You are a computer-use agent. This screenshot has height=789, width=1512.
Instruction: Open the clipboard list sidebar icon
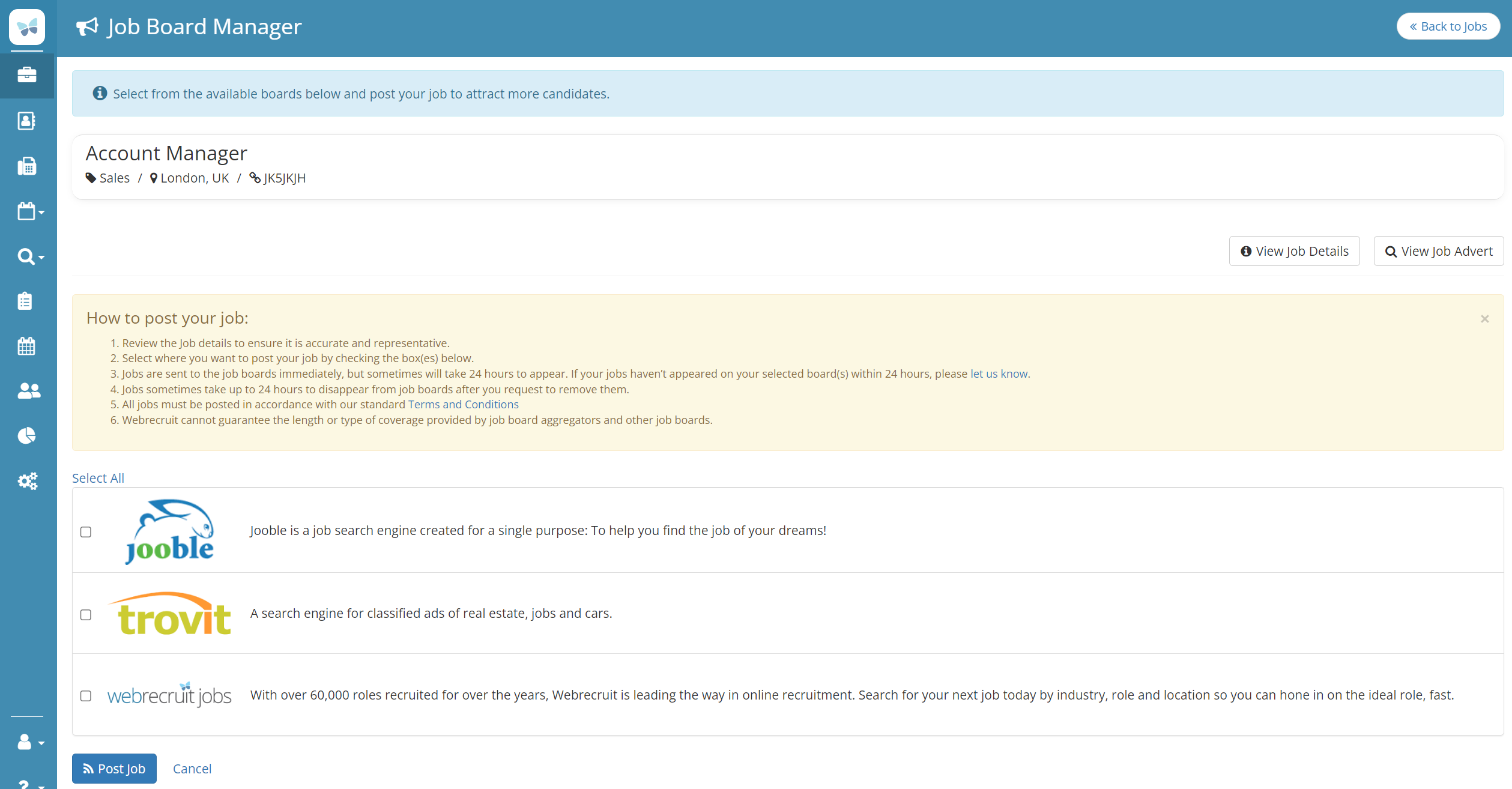[25, 301]
